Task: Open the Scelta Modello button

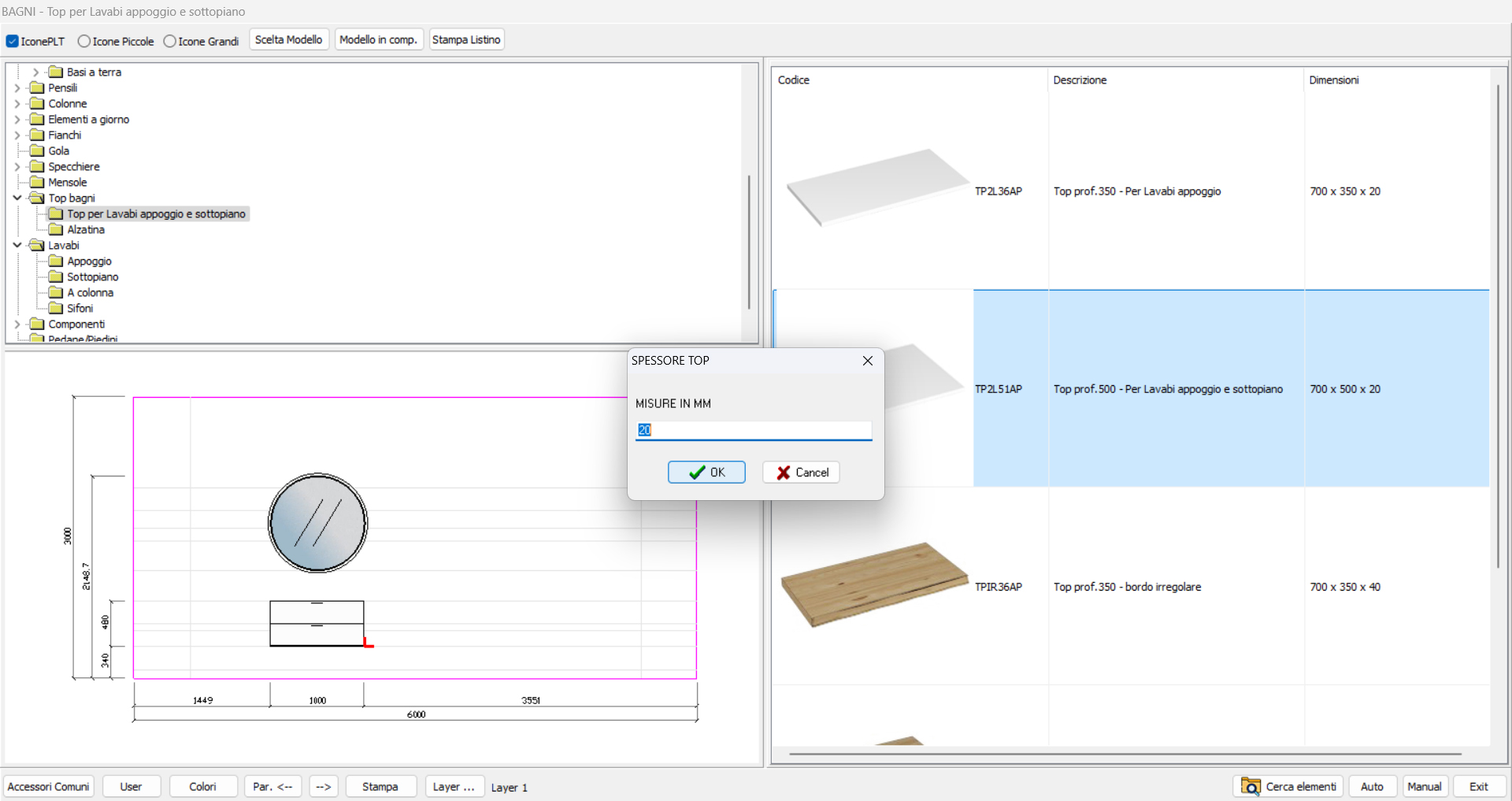Action: click(x=288, y=39)
